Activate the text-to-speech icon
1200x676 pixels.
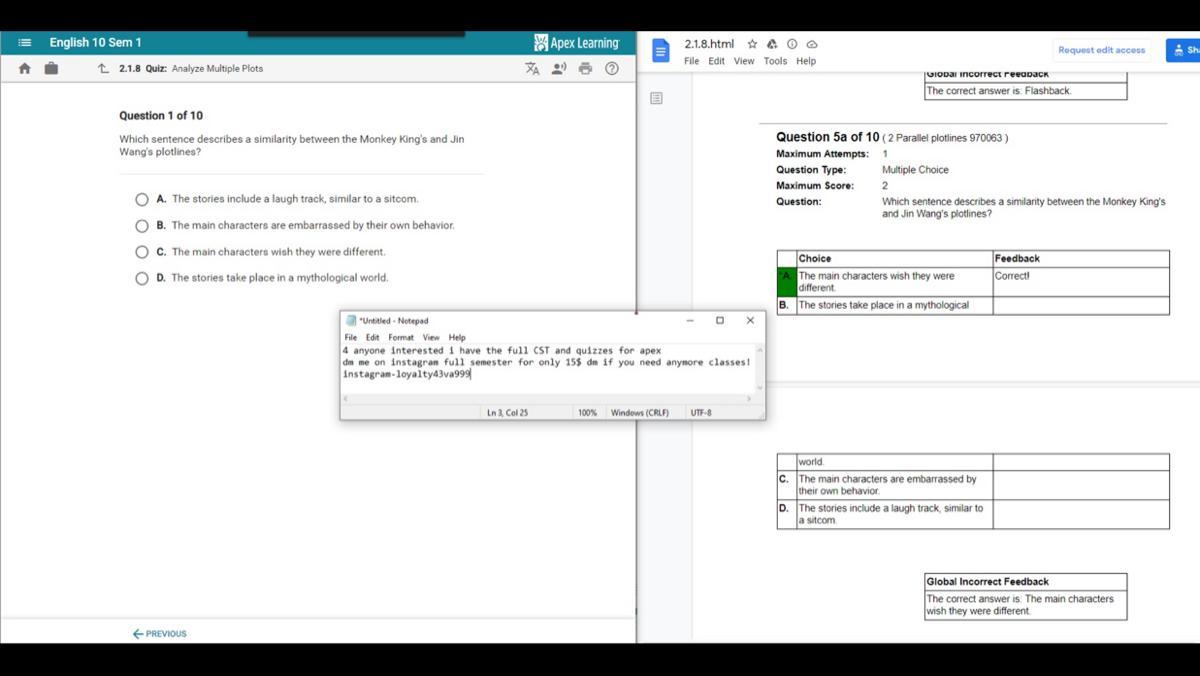559,69
